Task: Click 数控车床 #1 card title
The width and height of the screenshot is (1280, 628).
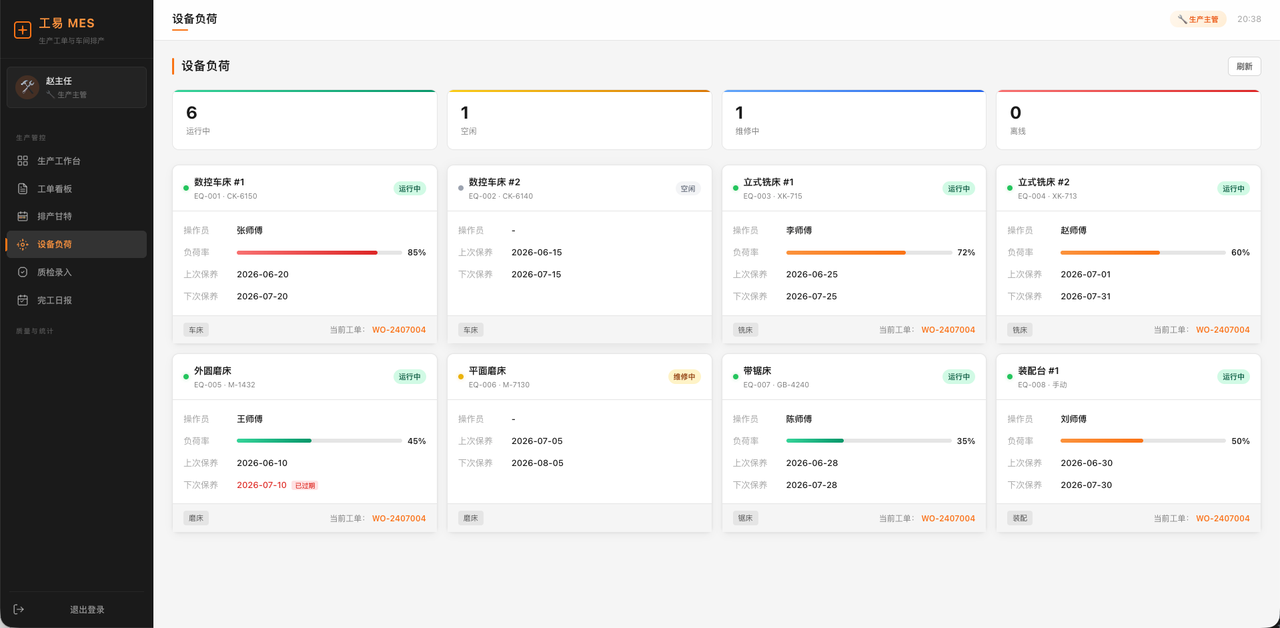Action: [x=219, y=182]
